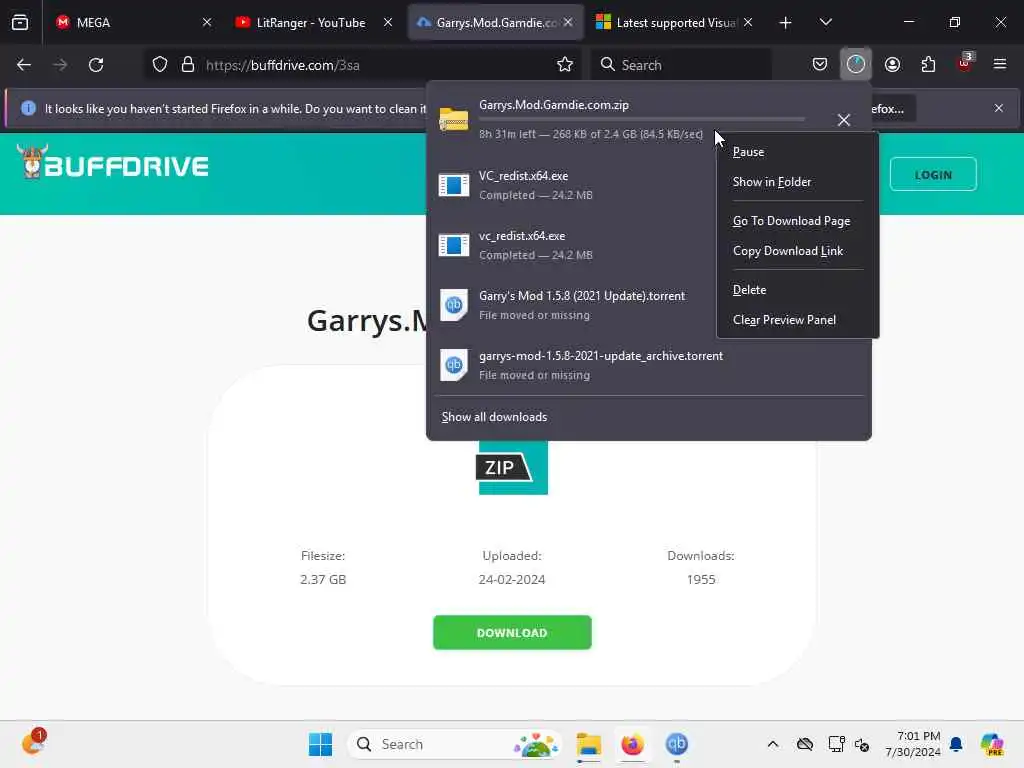This screenshot has height=768, width=1024.
Task: Click Show all downloads
Action: coord(494,417)
